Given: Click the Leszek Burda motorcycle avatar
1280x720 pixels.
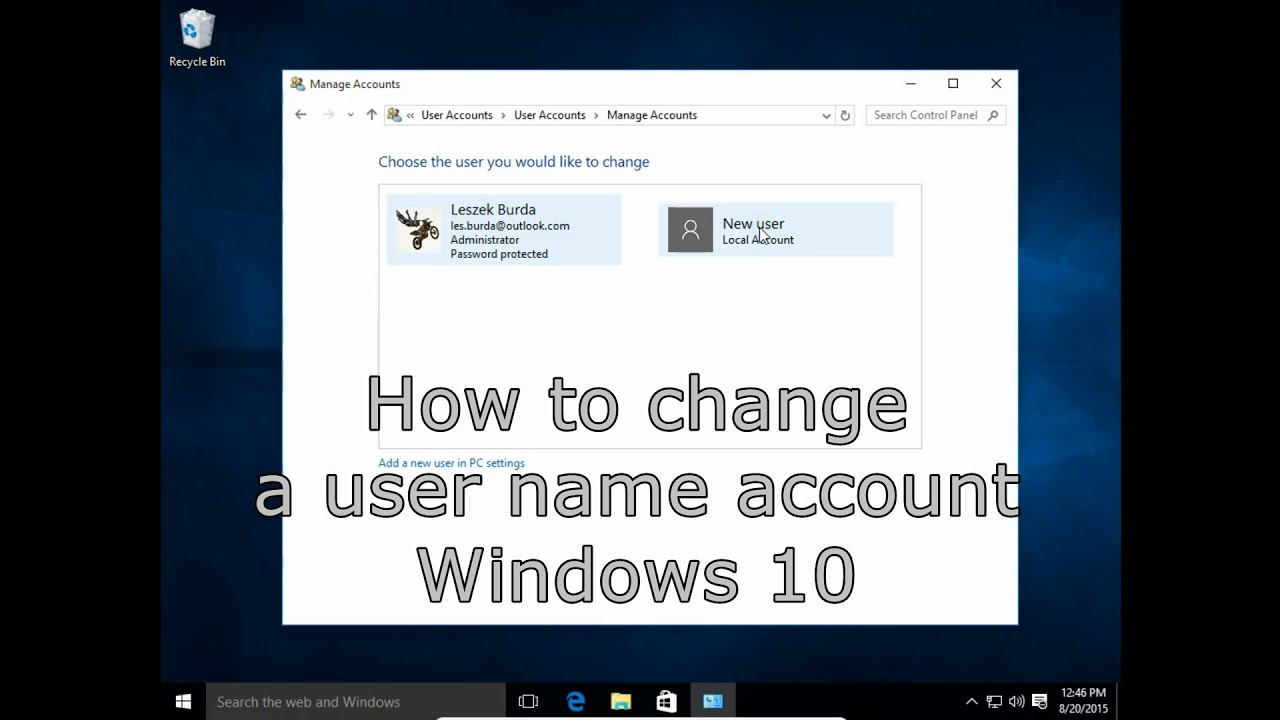Looking at the screenshot, I should [x=417, y=230].
